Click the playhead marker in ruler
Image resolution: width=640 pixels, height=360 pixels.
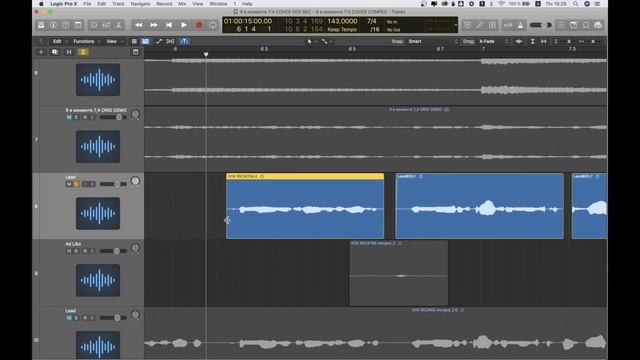(x=206, y=54)
